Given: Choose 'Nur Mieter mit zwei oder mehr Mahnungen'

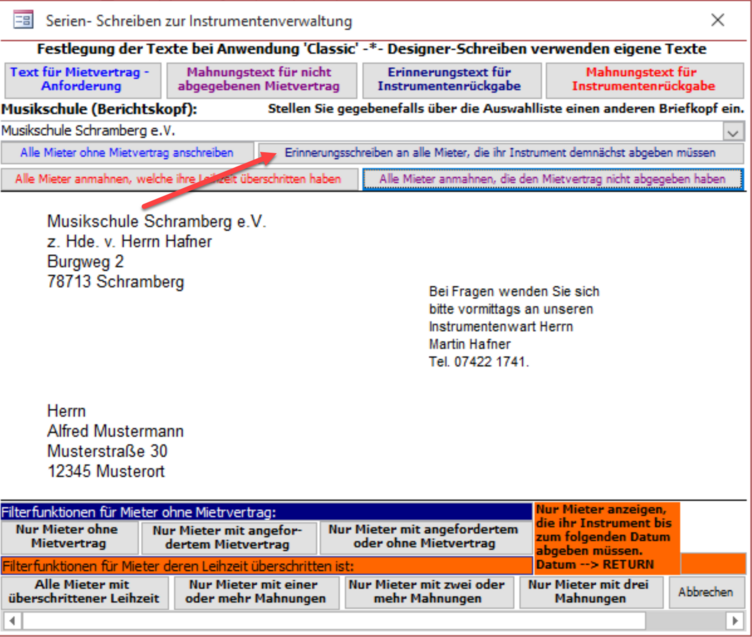Looking at the screenshot, I should (426, 592).
